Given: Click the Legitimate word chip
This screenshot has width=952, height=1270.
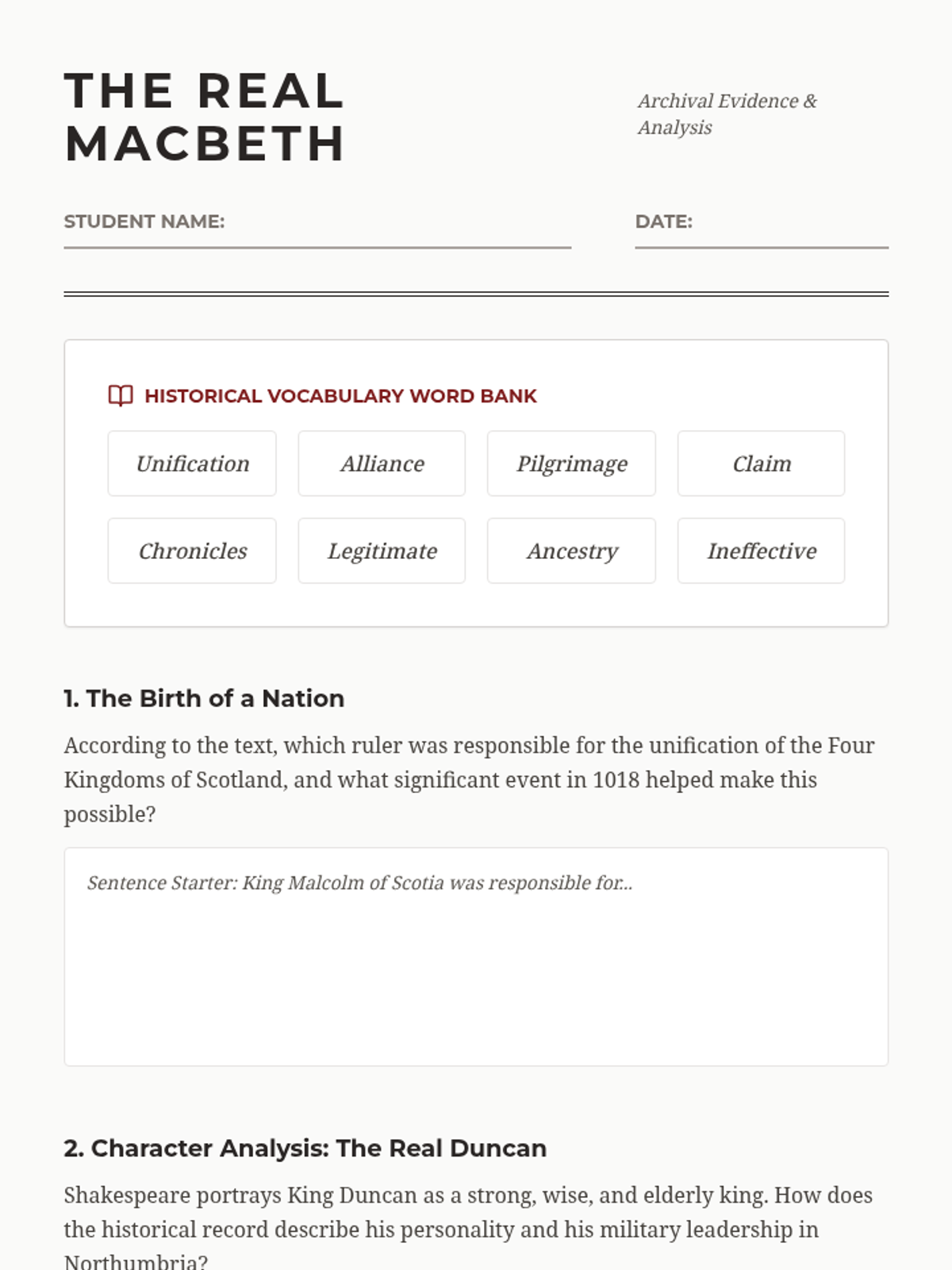Looking at the screenshot, I should (x=382, y=551).
